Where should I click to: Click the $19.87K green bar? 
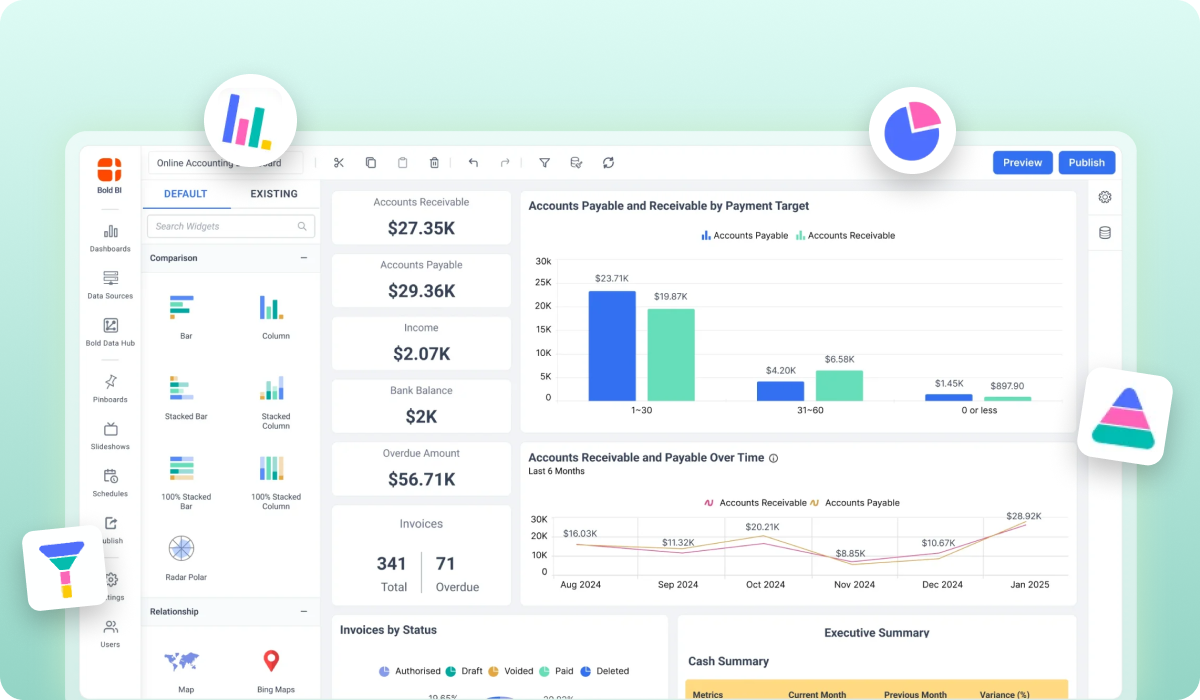(671, 355)
